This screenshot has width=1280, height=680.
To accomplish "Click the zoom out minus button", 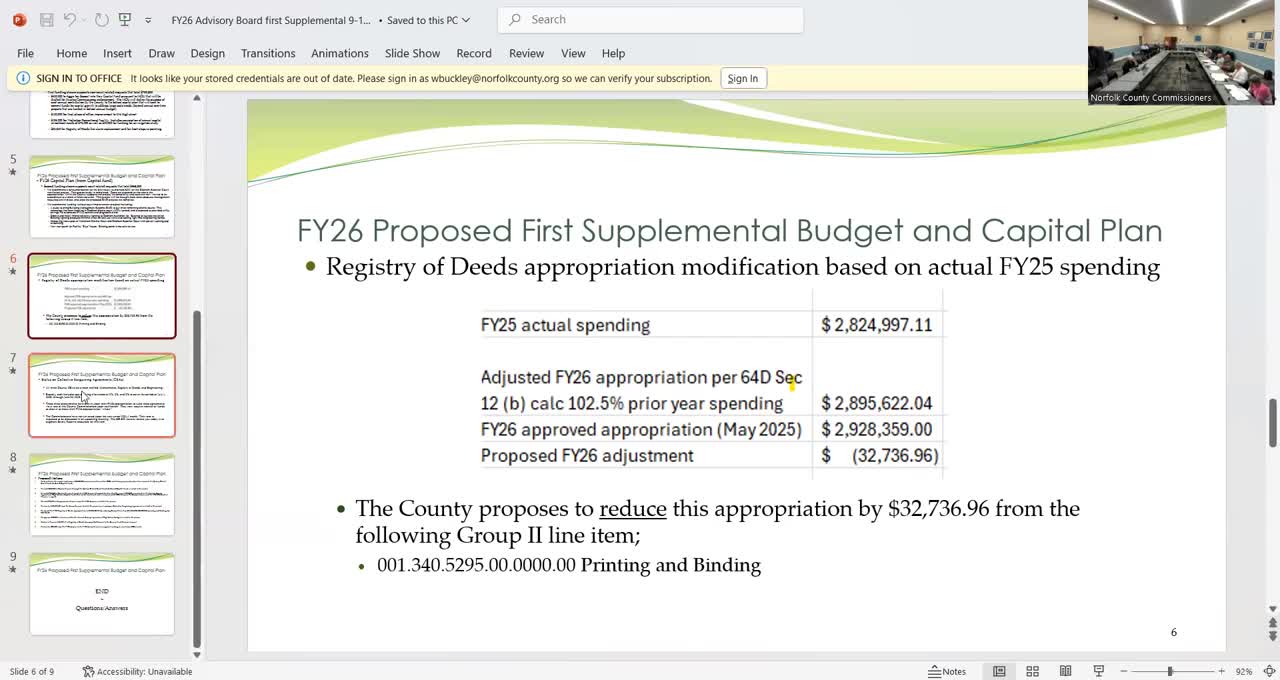I will point(1124,671).
